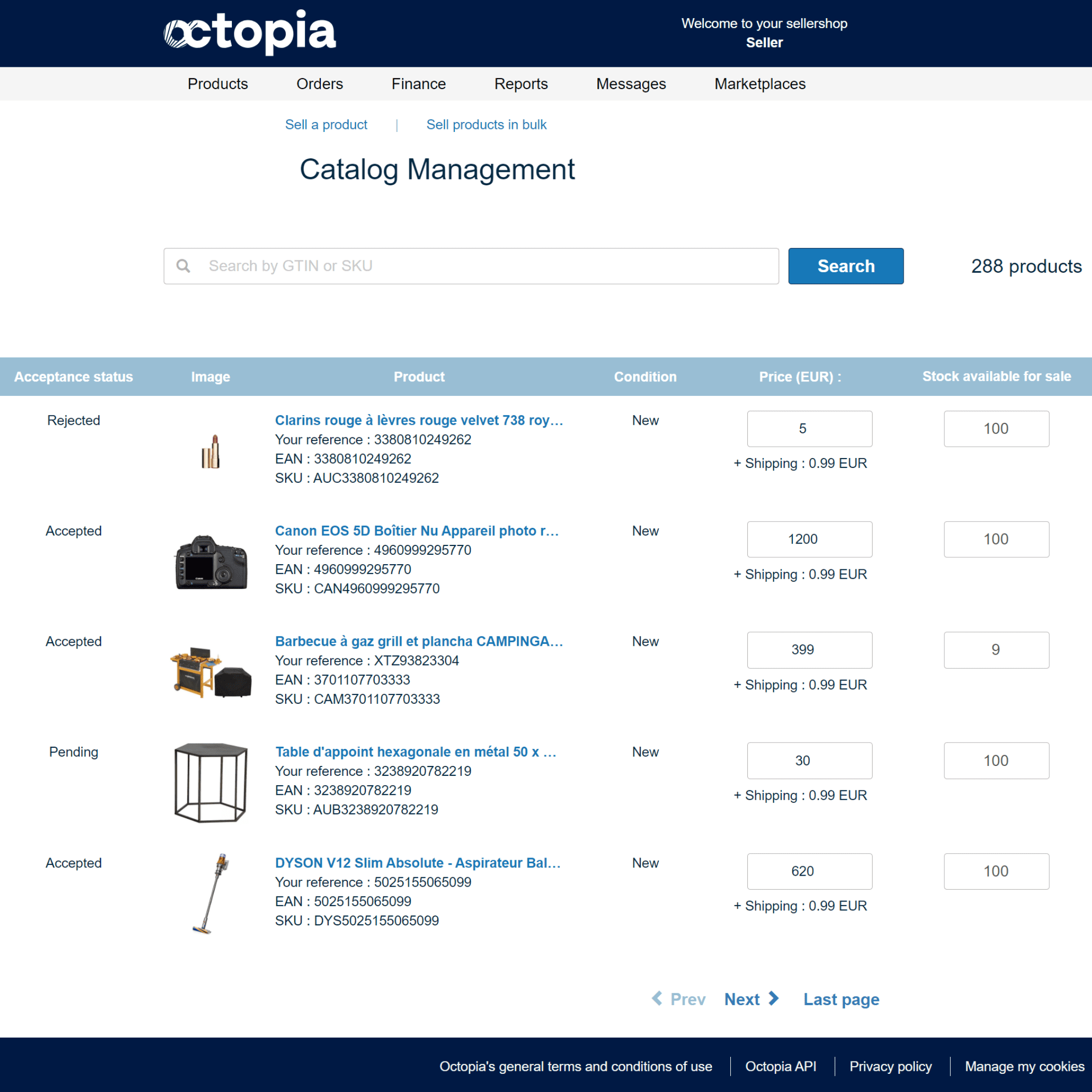Image resolution: width=1092 pixels, height=1092 pixels.
Task: Open Octopia's general terms and conditions
Action: tap(576, 1067)
